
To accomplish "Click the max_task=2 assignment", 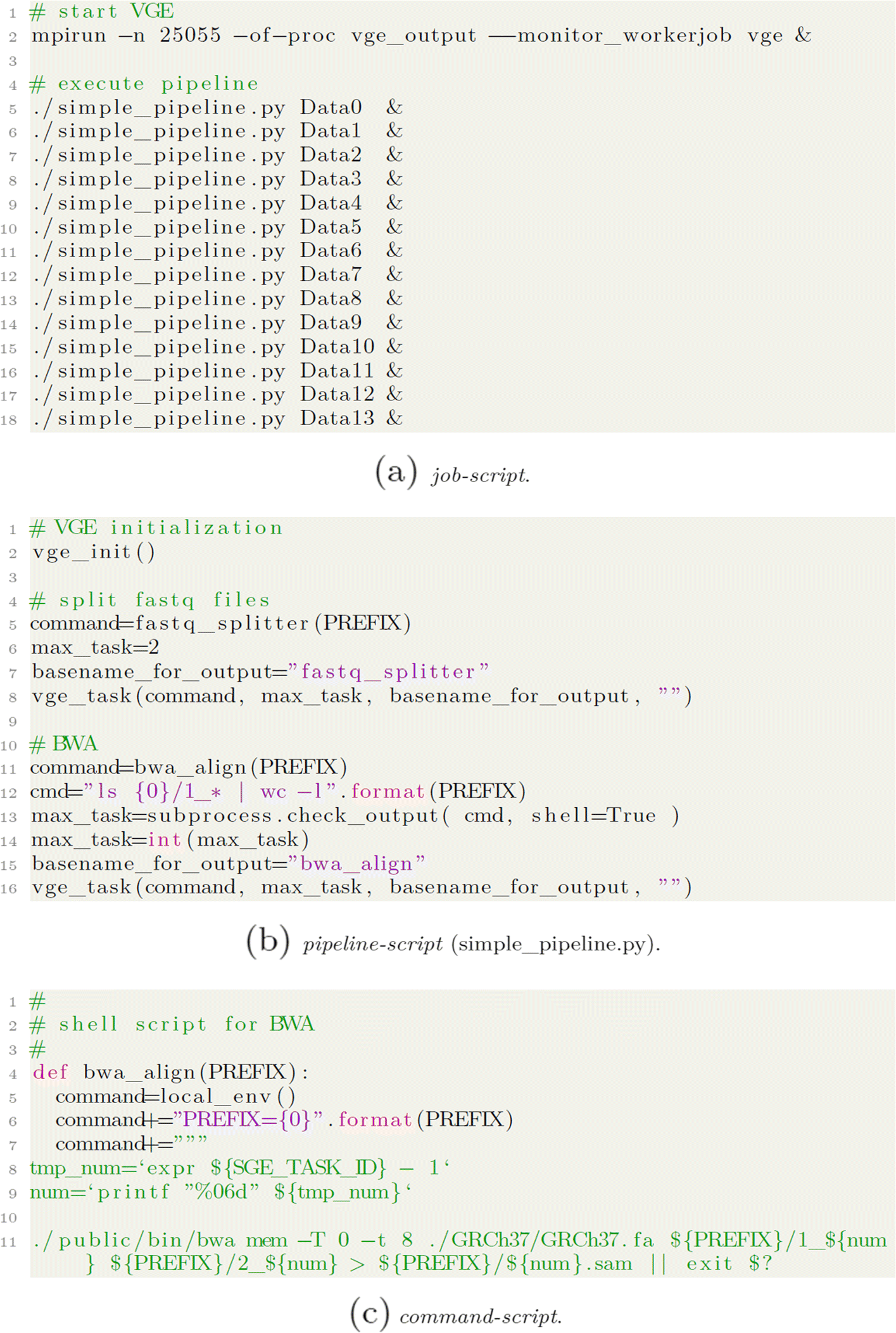I will coord(95,648).
